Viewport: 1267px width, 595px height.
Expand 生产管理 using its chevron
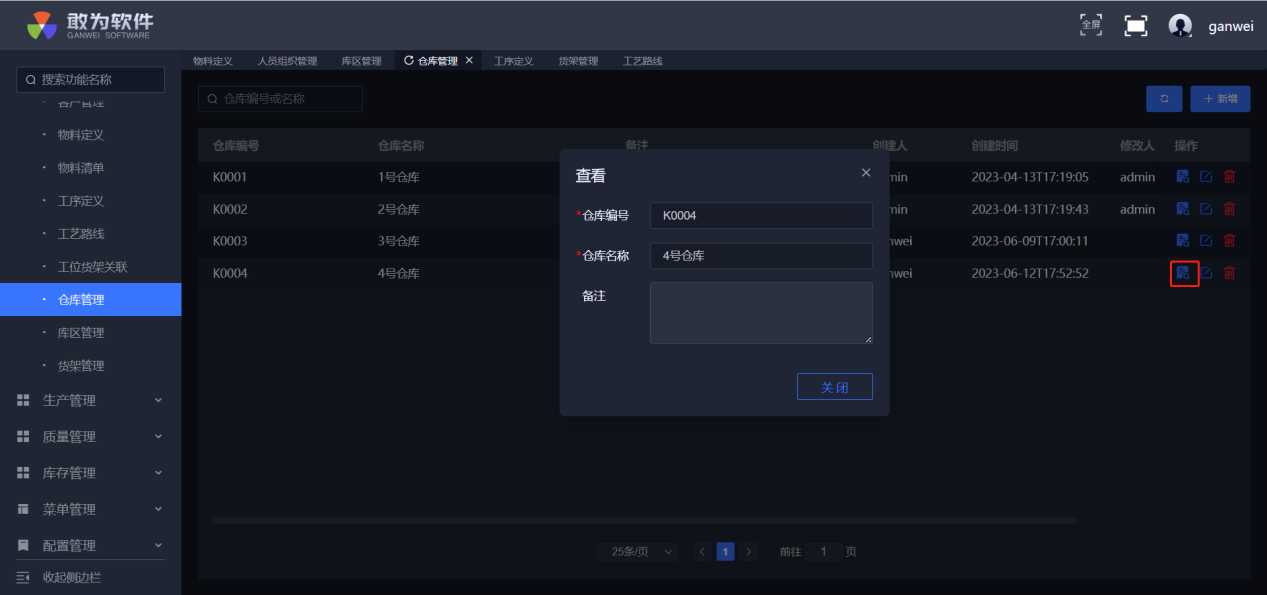[x=158, y=401]
